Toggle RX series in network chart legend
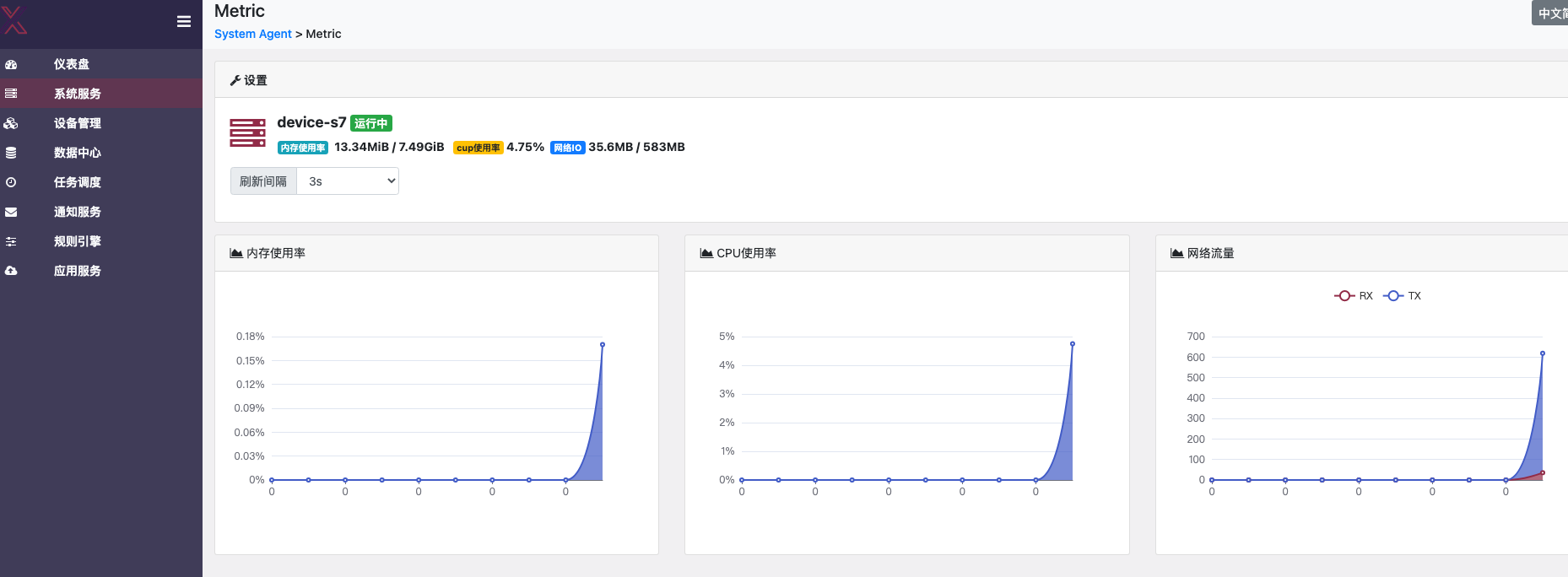1568x577 pixels. pos(1354,296)
